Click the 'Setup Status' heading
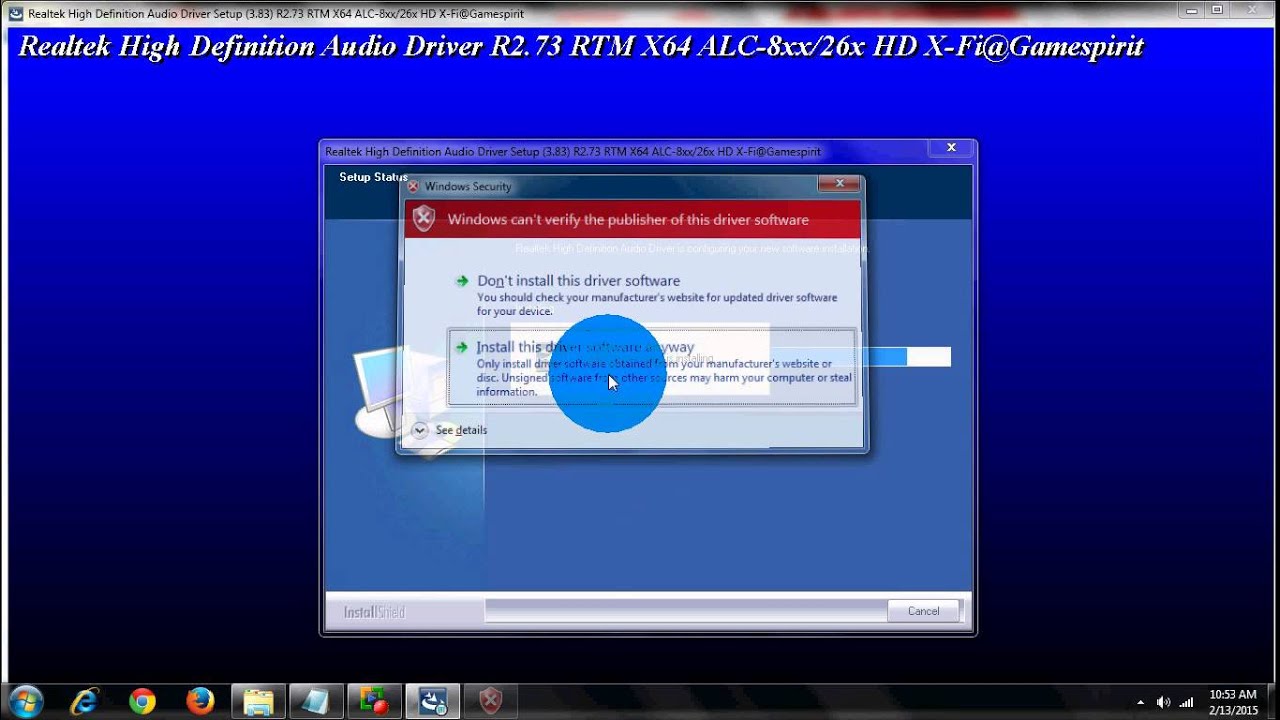The image size is (1280, 720). pos(373,177)
